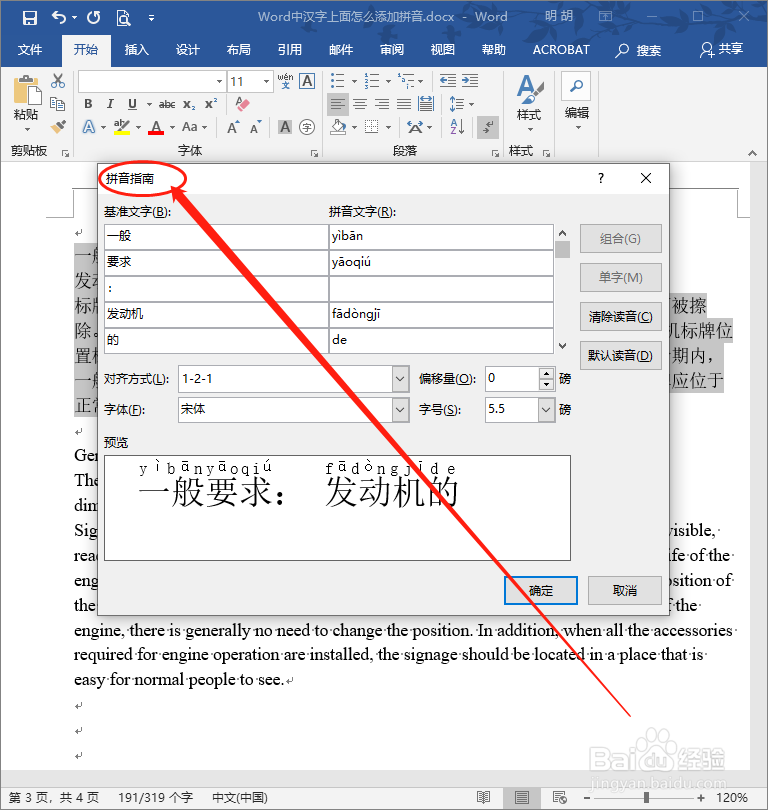Toggle Align Left paragraph alignment
768x810 pixels.
pyautogui.click(x=337, y=104)
